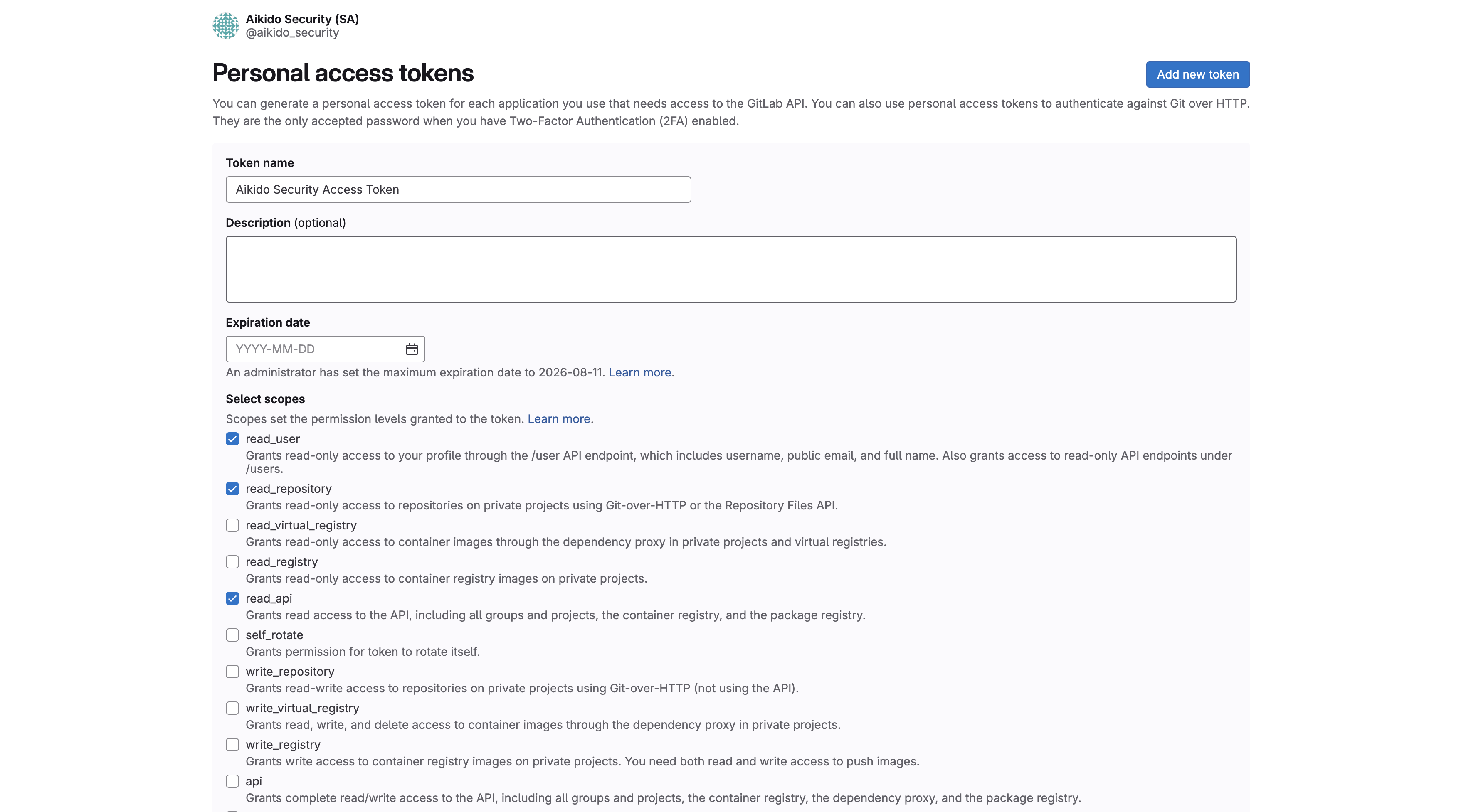Click the Aikido Security (SA) profile name

pyautogui.click(x=302, y=19)
